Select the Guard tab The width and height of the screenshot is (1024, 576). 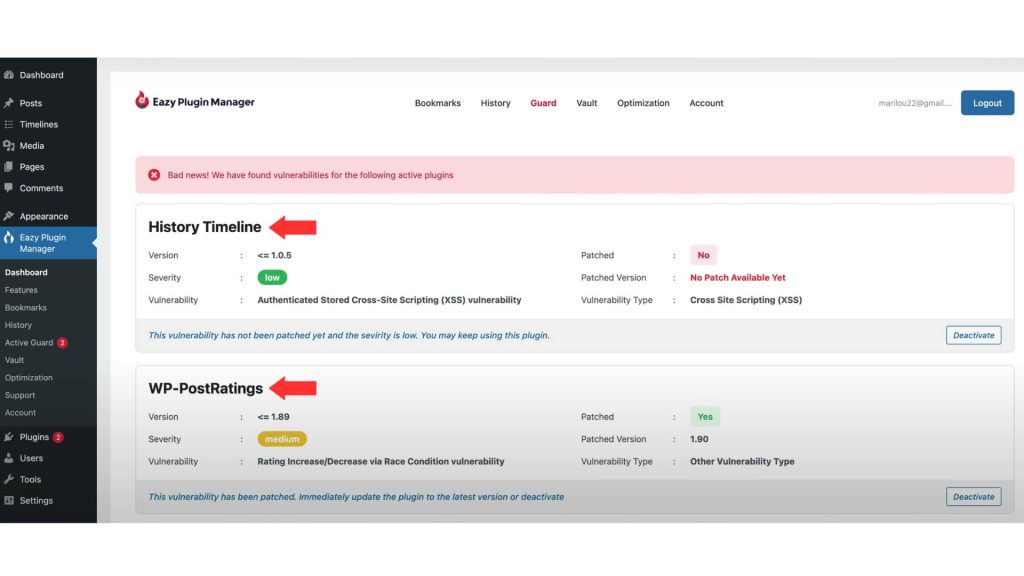pos(543,103)
